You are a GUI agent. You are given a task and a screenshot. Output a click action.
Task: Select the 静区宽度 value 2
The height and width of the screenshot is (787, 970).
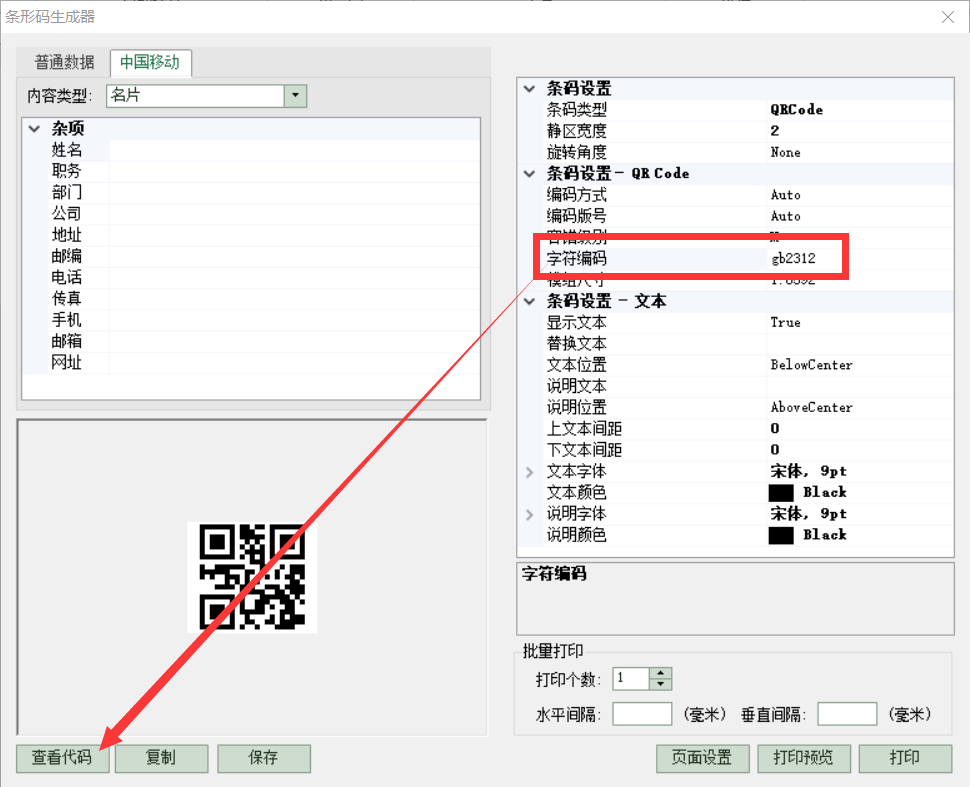[x=860, y=131]
